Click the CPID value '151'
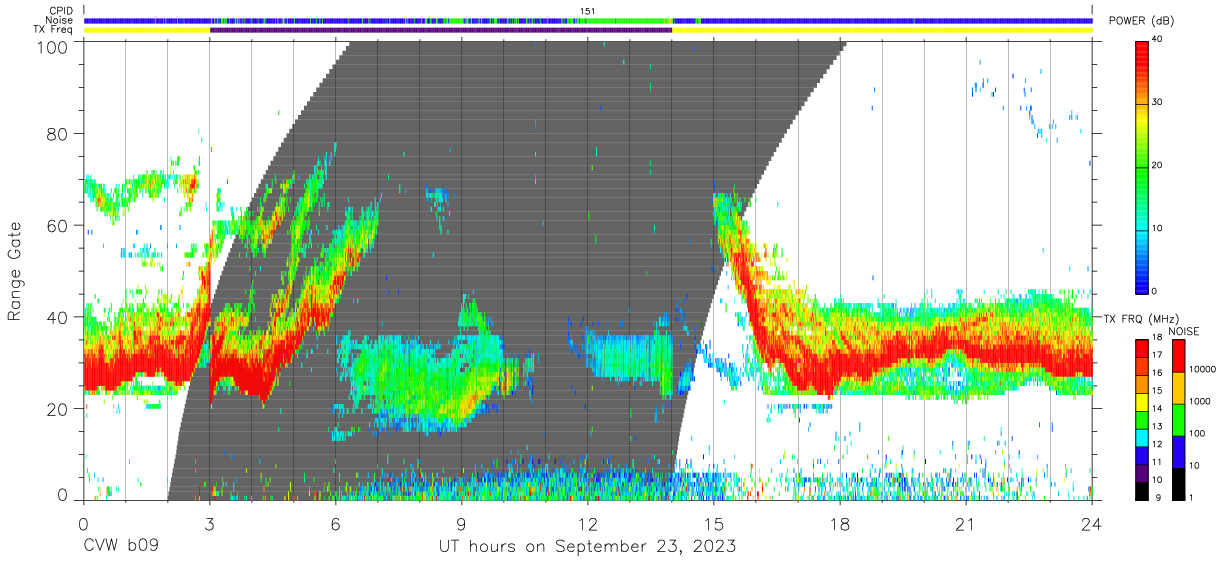1228x567 pixels. (588, 10)
